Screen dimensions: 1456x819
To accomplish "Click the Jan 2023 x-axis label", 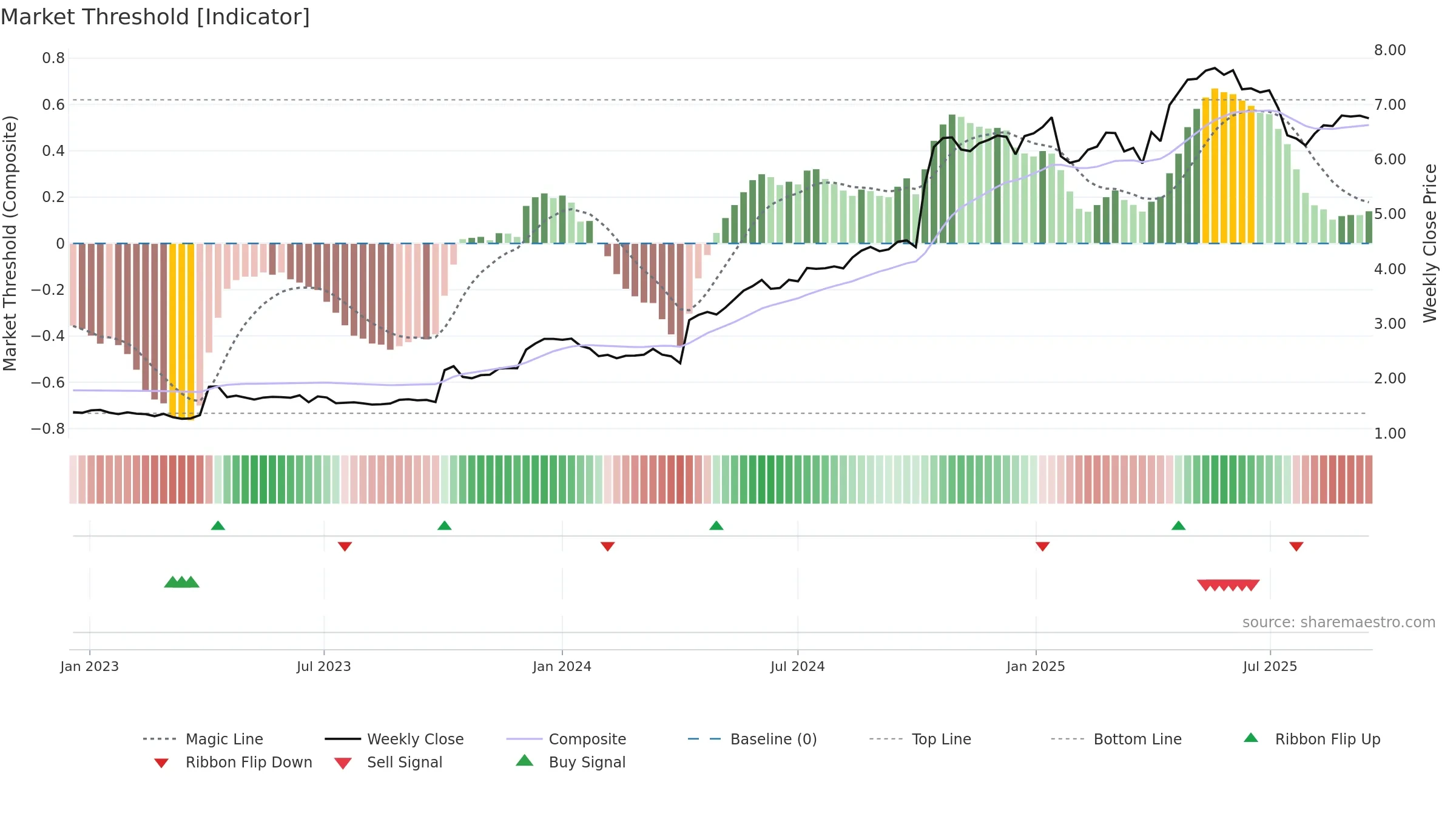I will [90, 666].
